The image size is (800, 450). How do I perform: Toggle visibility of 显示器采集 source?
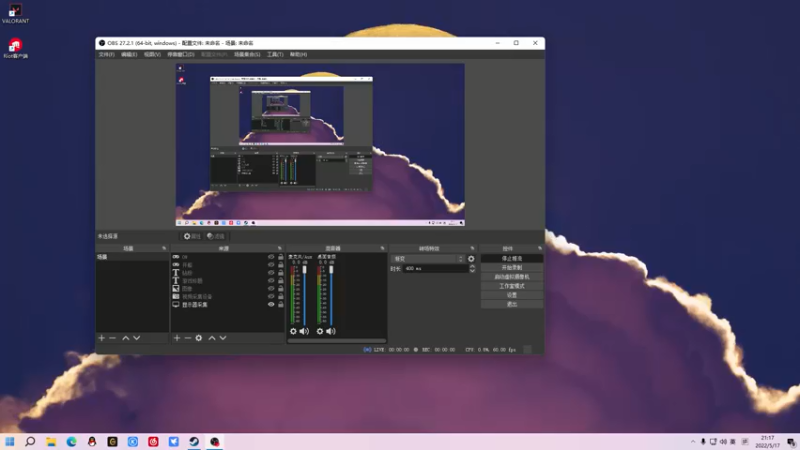(271, 304)
